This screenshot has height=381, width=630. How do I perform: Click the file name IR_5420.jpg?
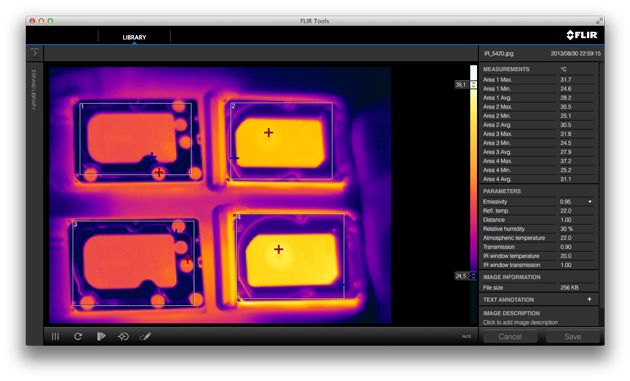[x=498, y=53]
